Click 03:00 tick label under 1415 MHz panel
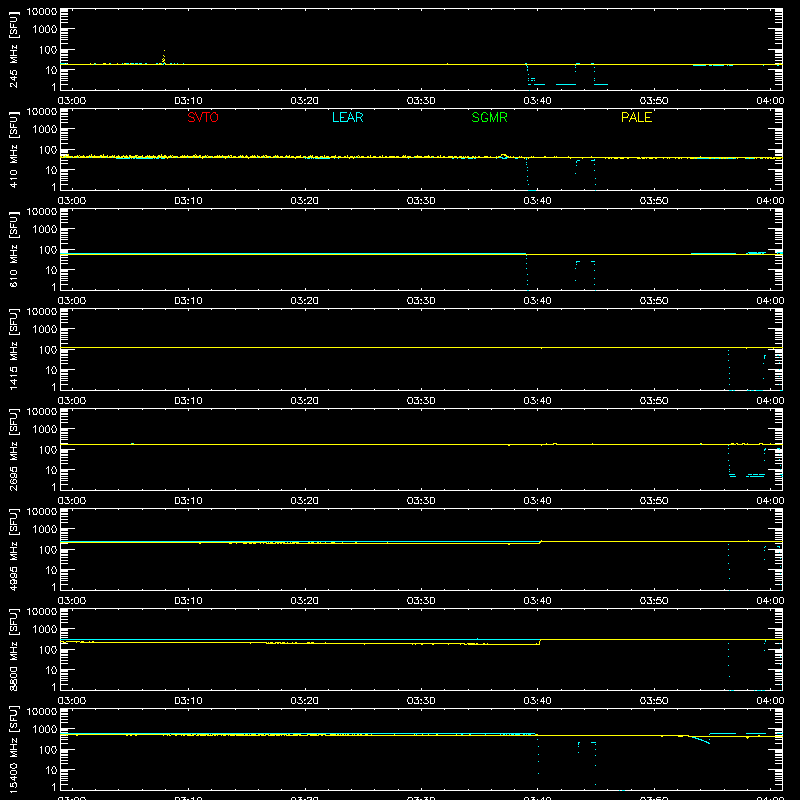 click(x=72, y=401)
